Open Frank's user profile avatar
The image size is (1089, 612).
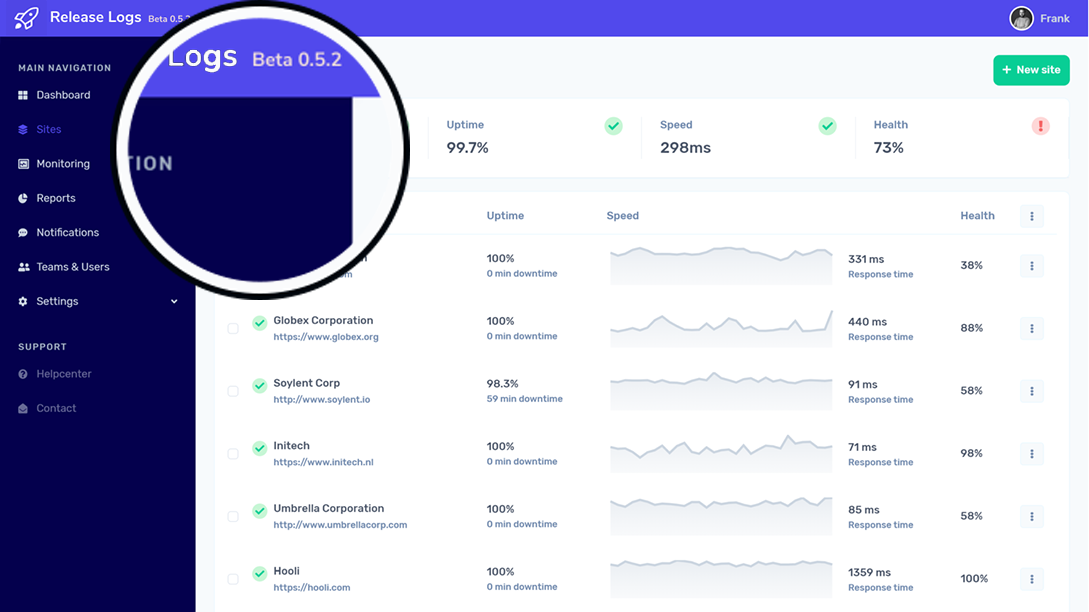pyautogui.click(x=1021, y=18)
